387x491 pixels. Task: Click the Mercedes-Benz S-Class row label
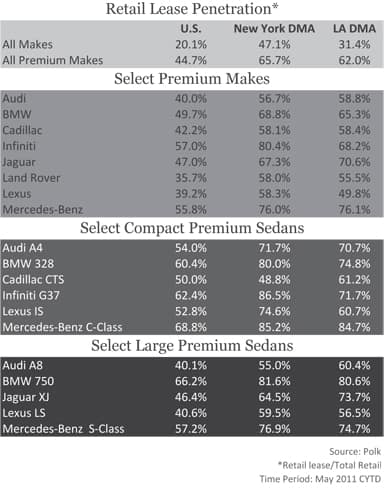63,429
